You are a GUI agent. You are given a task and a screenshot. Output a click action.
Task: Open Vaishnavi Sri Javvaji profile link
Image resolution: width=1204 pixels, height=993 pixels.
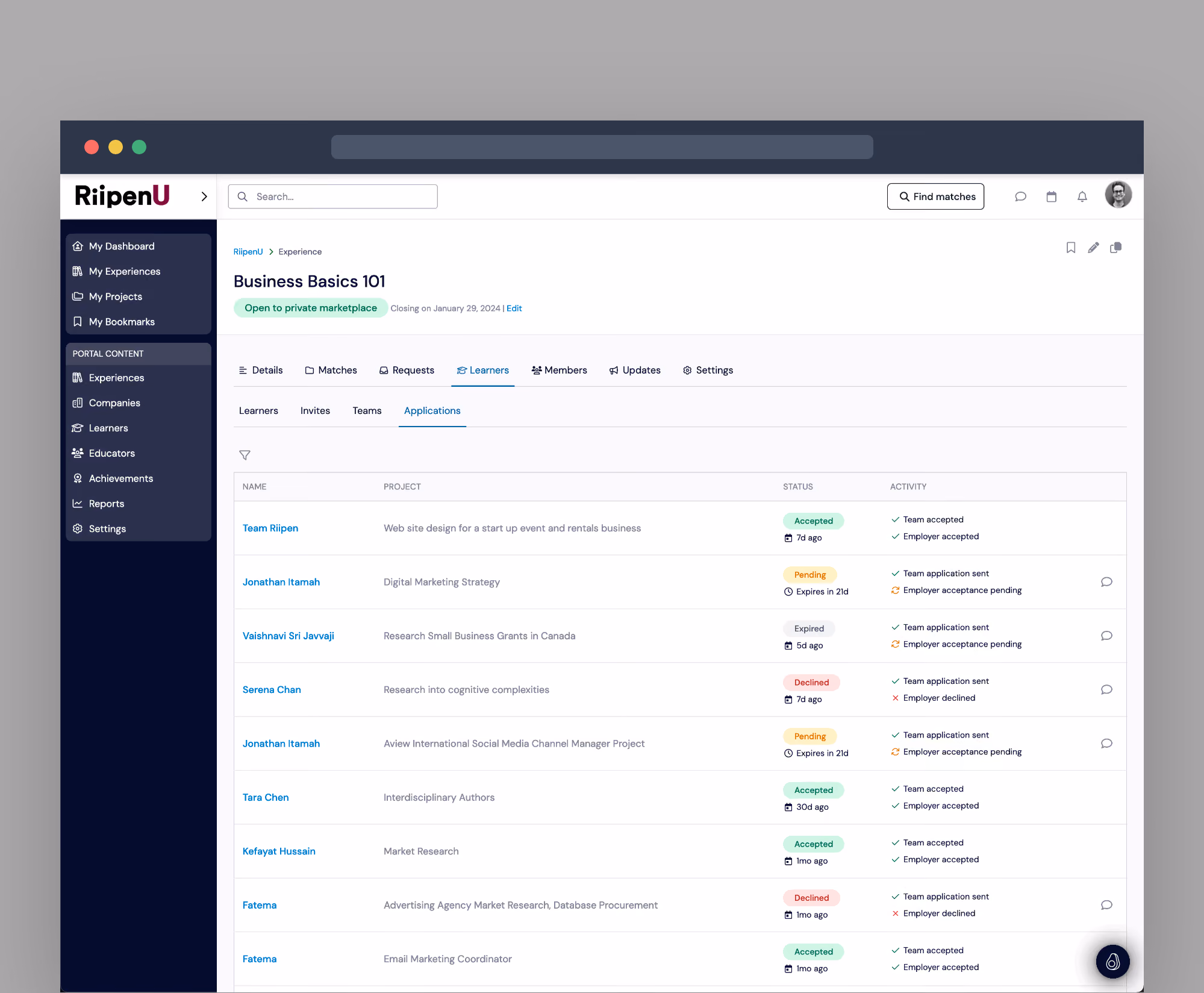289,636
